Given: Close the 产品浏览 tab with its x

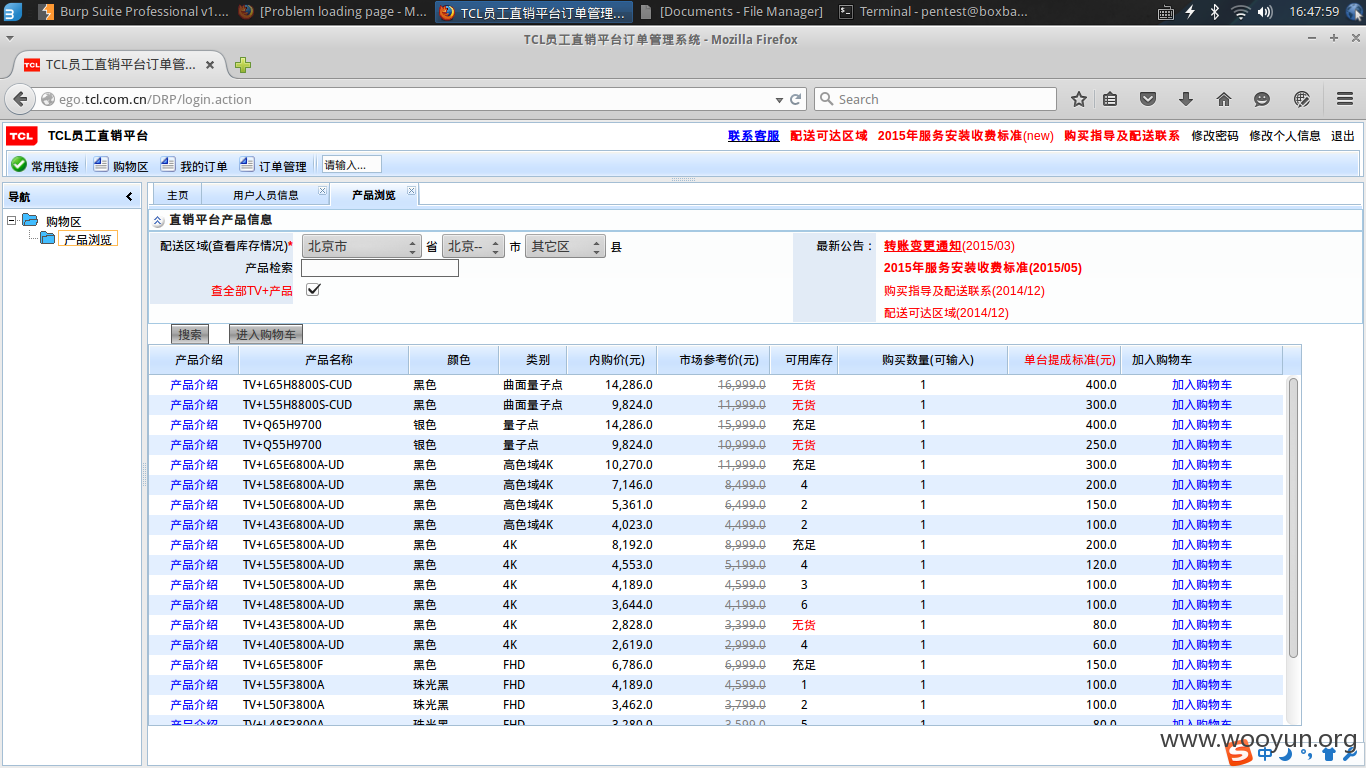Looking at the screenshot, I should [x=411, y=191].
